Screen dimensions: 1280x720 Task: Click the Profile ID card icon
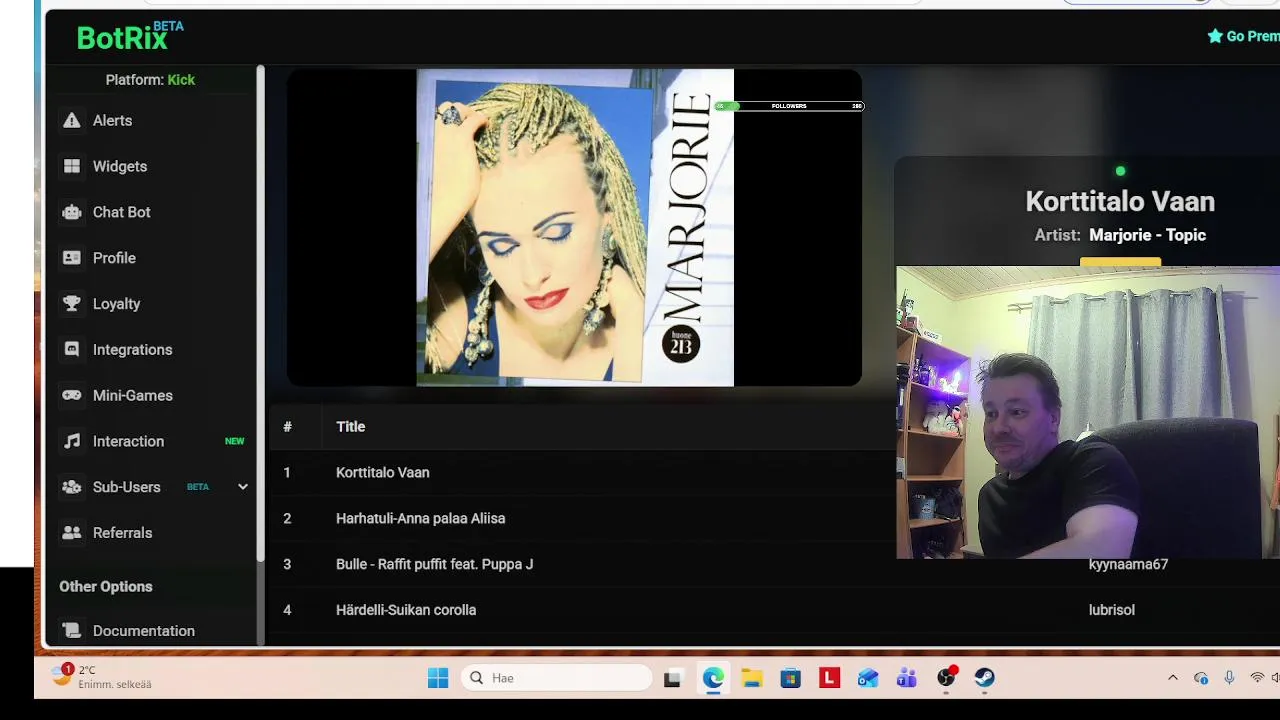coord(71,258)
